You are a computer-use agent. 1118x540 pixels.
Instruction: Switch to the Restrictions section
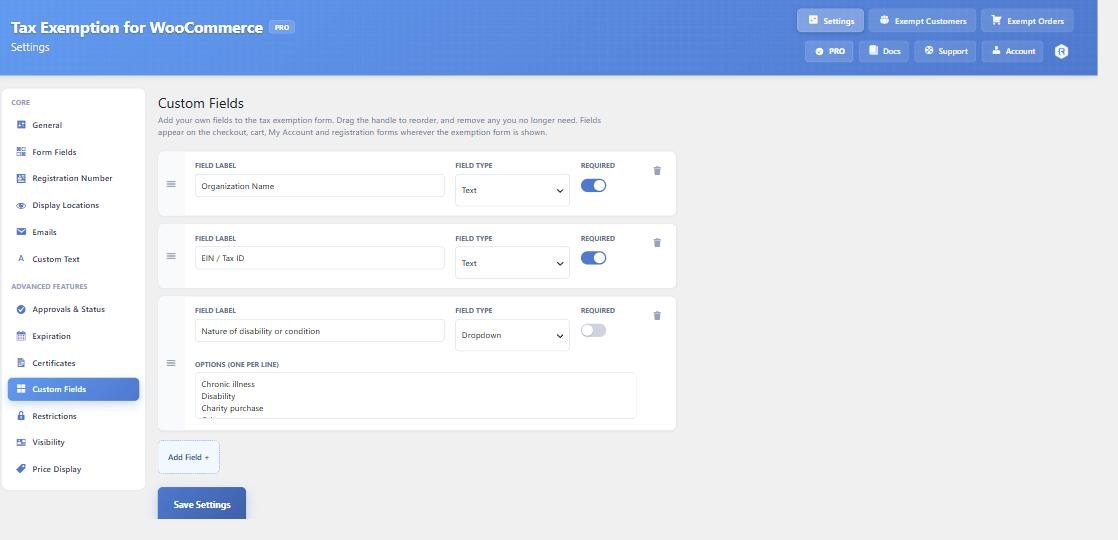click(73, 416)
